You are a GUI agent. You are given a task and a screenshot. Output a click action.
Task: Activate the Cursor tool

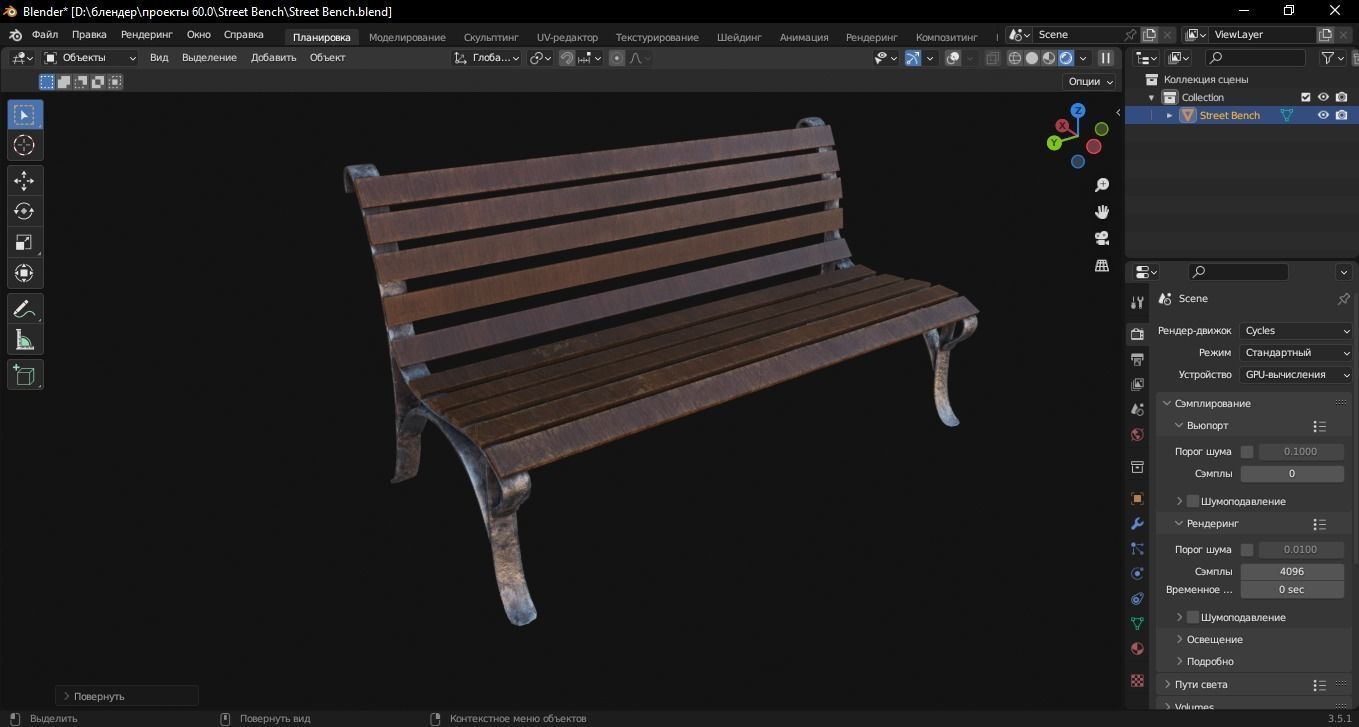[25, 146]
